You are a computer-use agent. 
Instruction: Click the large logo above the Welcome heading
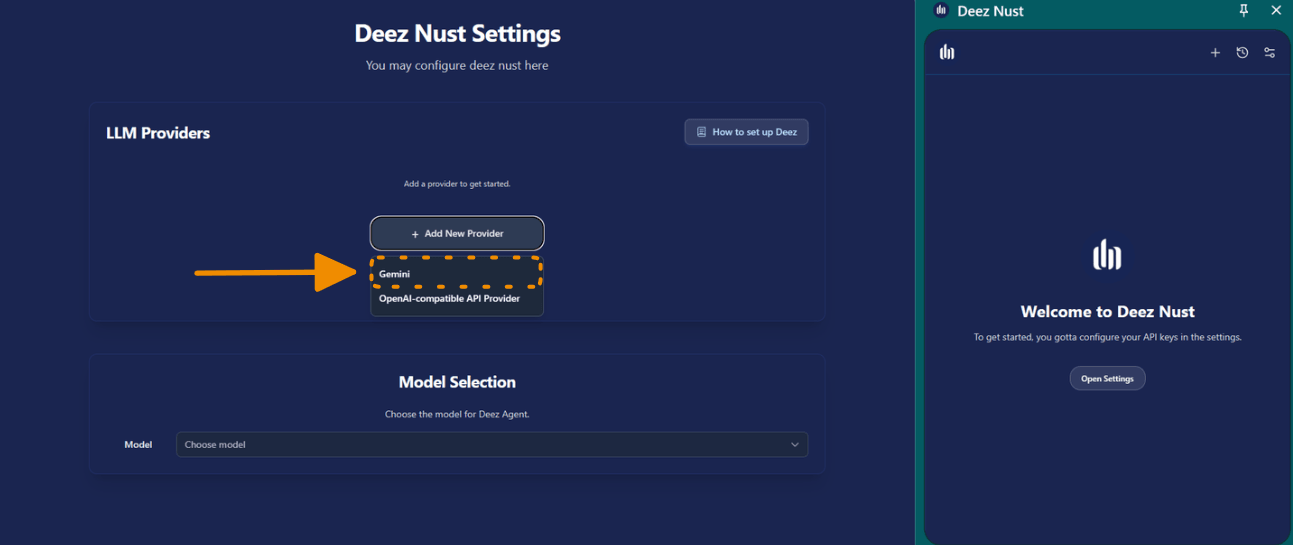tap(1107, 255)
